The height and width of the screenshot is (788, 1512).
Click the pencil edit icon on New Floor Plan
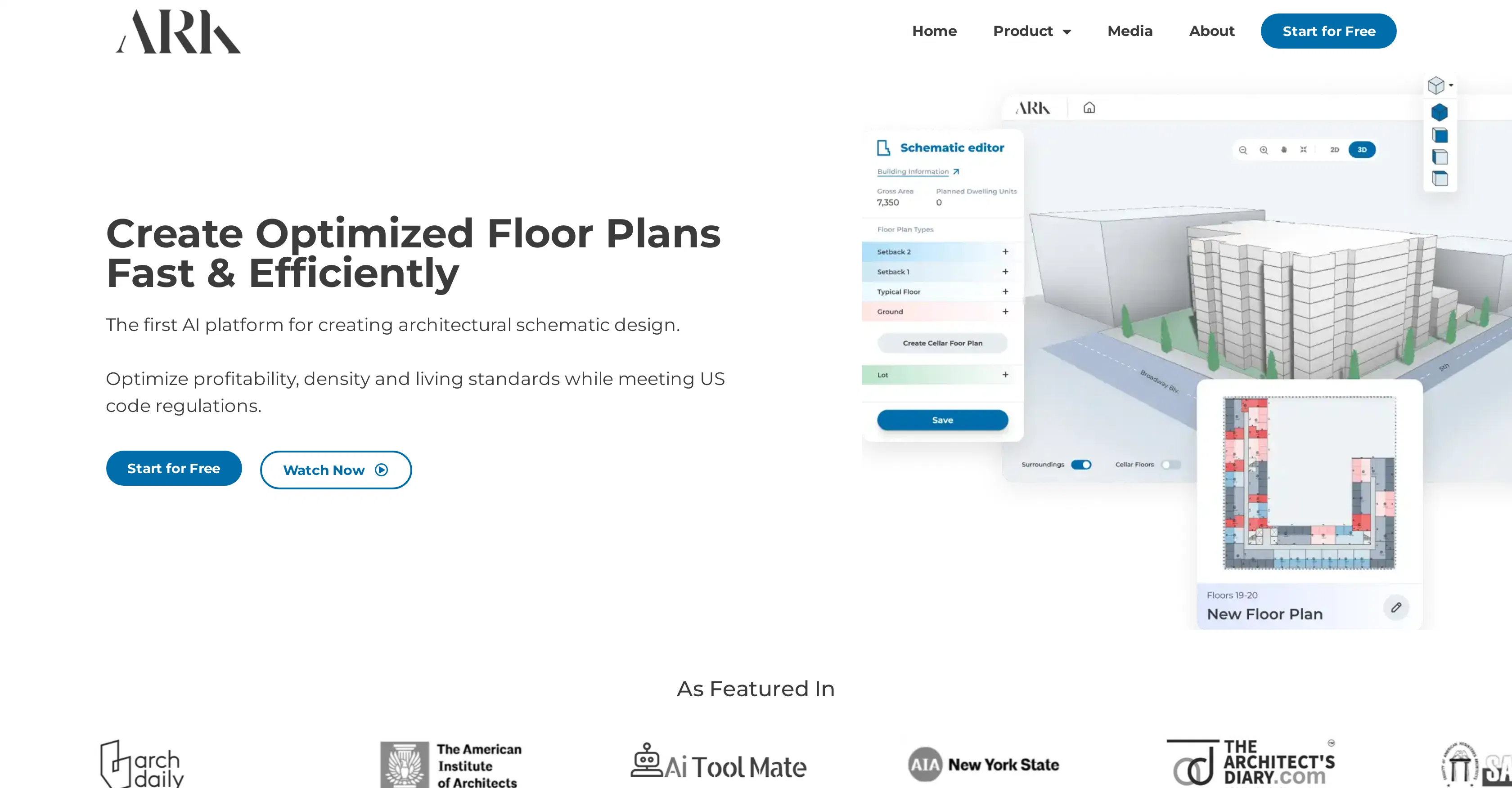click(1397, 607)
